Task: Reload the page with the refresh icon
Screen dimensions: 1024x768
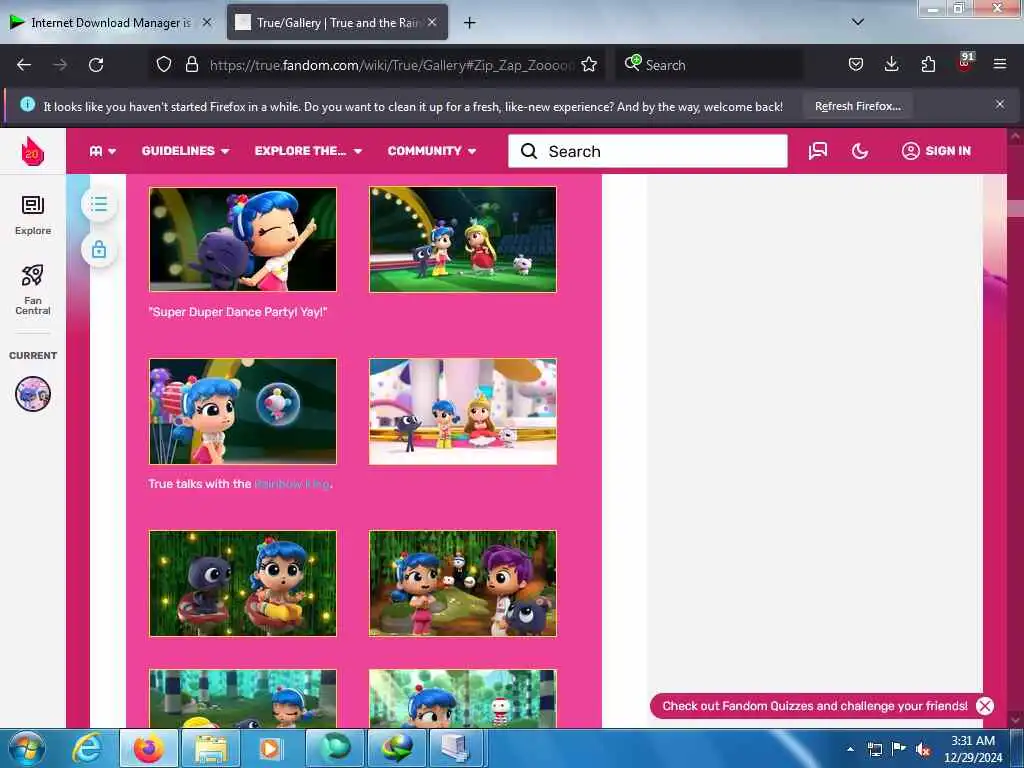Action: [96, 65]
